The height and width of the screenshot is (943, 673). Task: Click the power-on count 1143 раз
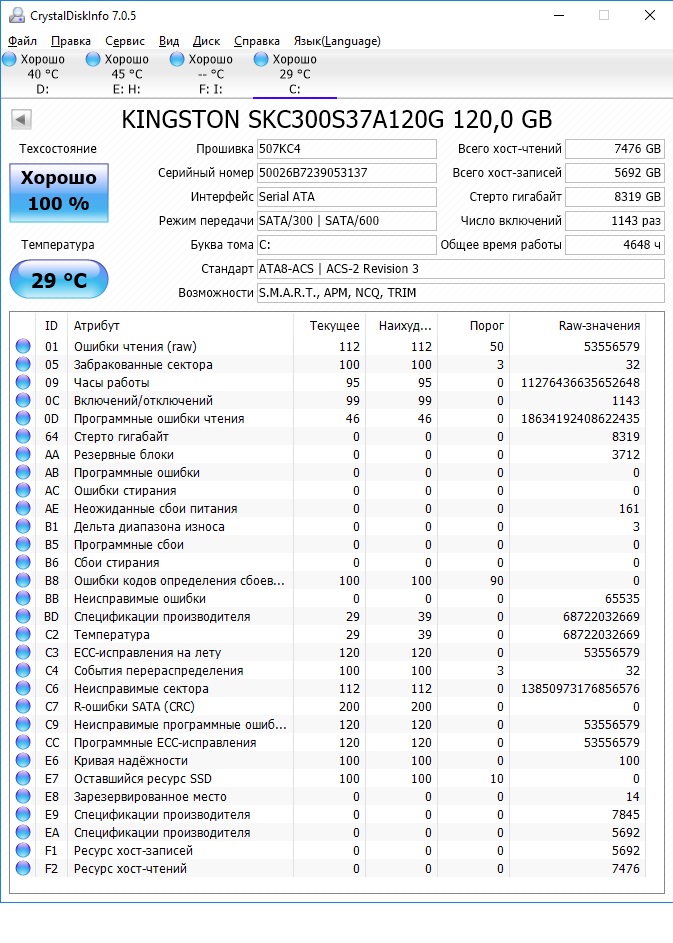coord(615,221)
